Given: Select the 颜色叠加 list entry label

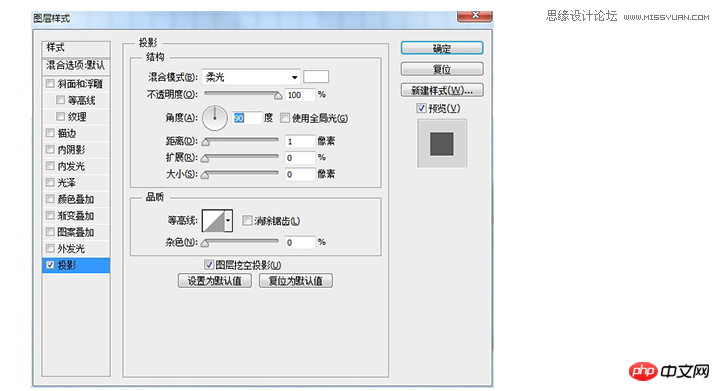Looking at the screenshot, I should click(x=76, y=200).
